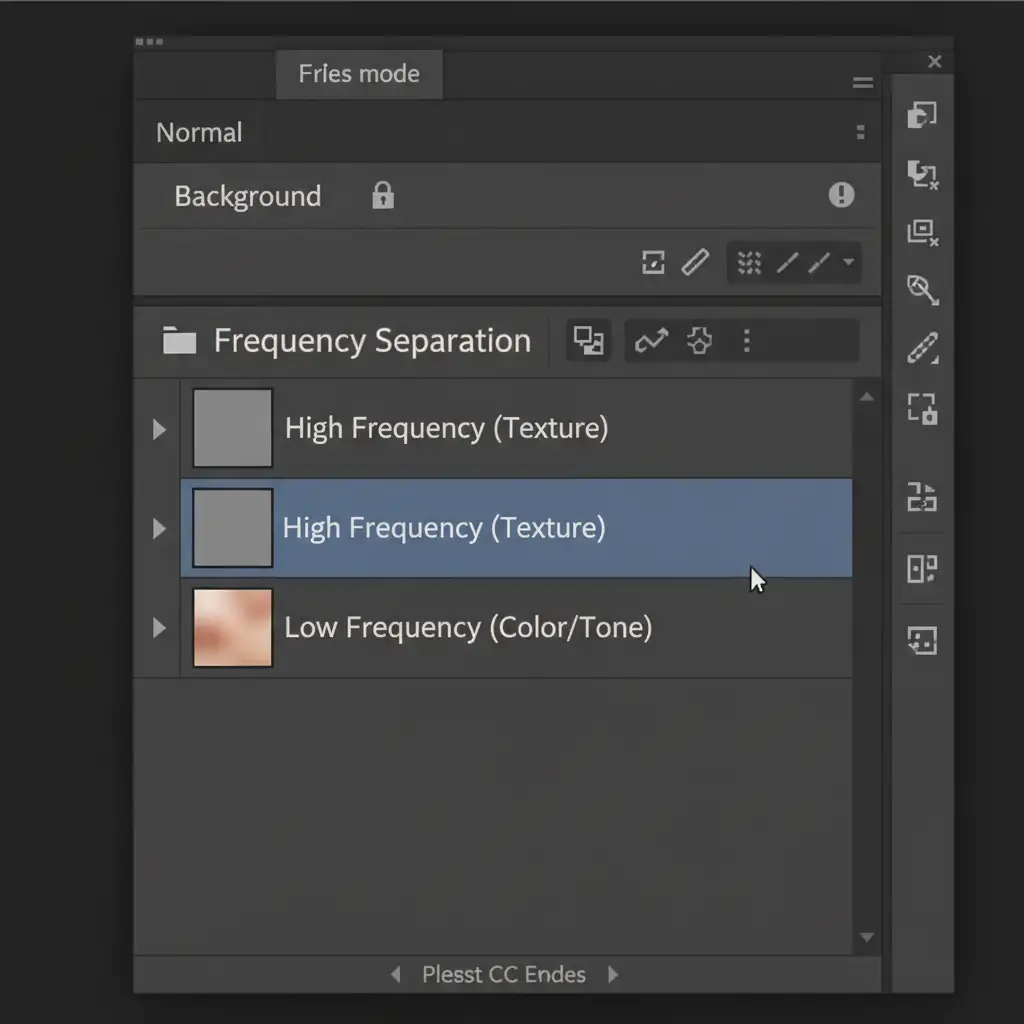Select the Fries mode tab
Image resolution: width=1024 pixels, height=1024 pixels.
point(359,74)
